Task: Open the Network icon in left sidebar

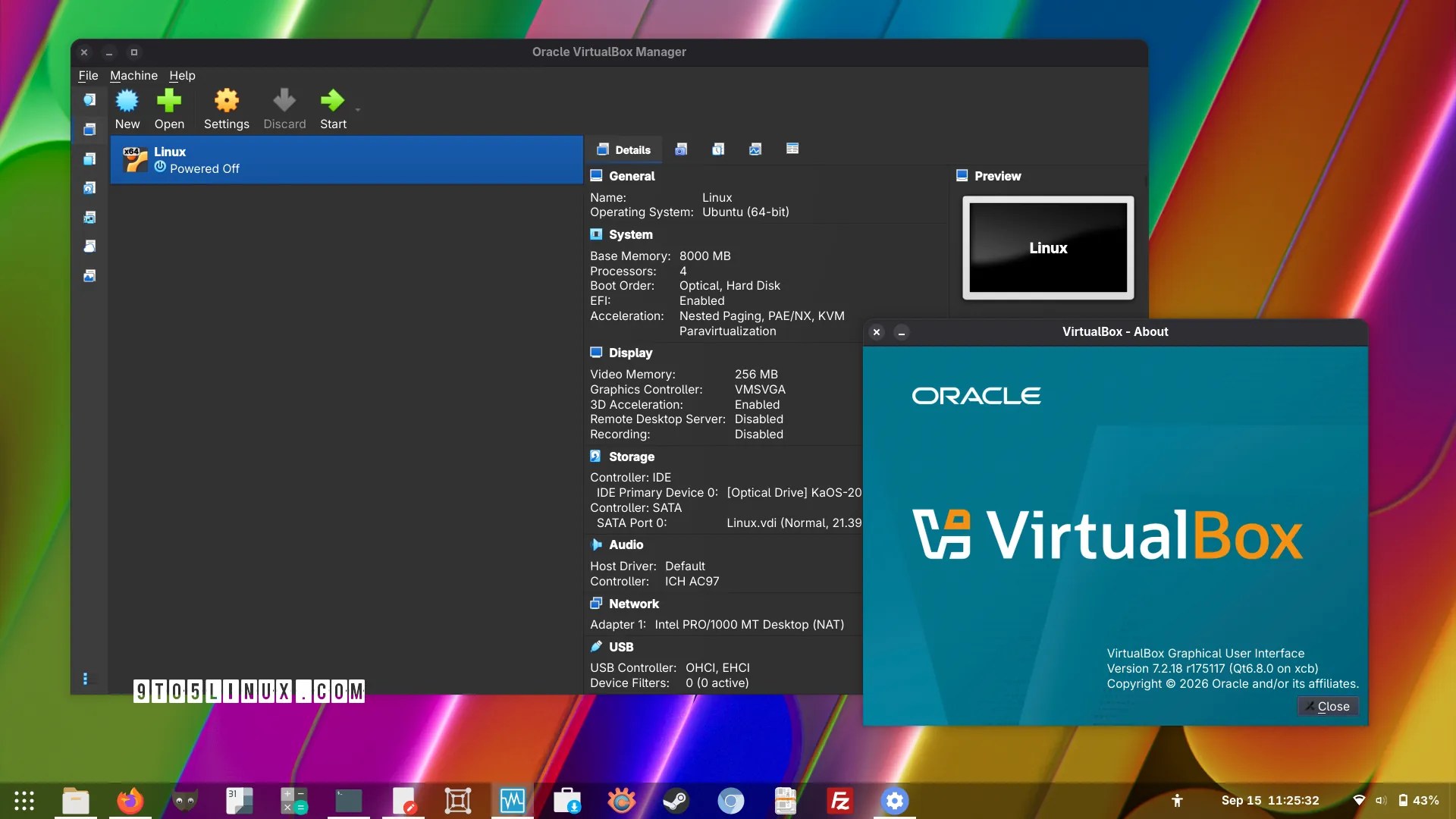Action: [x=89, y=217]
